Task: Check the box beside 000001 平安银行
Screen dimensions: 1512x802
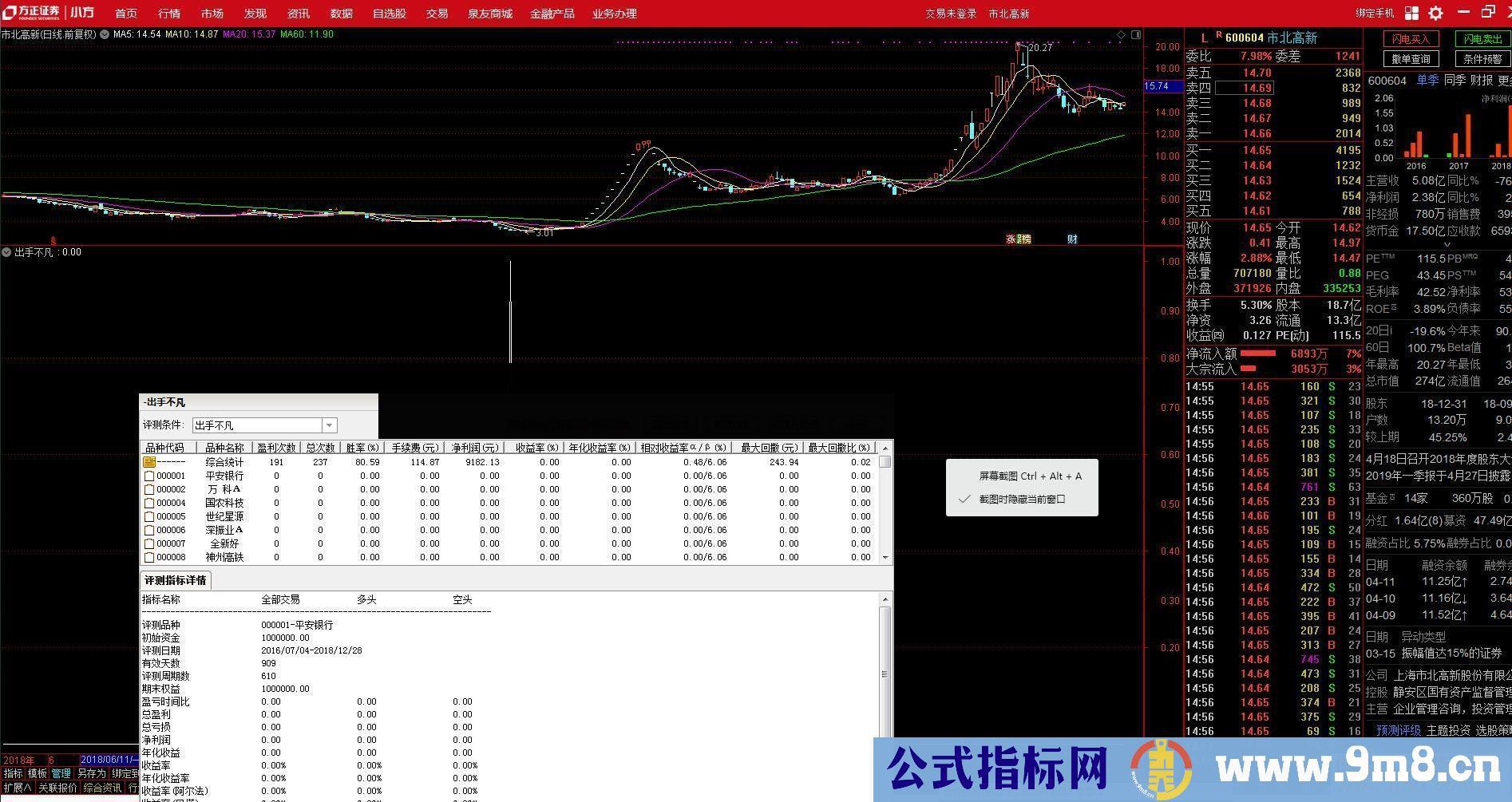Action: [x=149, y=476]
